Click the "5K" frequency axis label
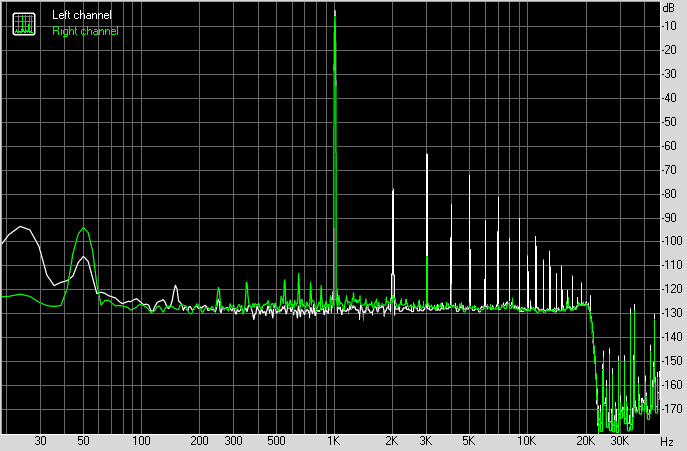This screenshot has height=451, width=687. pos(468,440)
